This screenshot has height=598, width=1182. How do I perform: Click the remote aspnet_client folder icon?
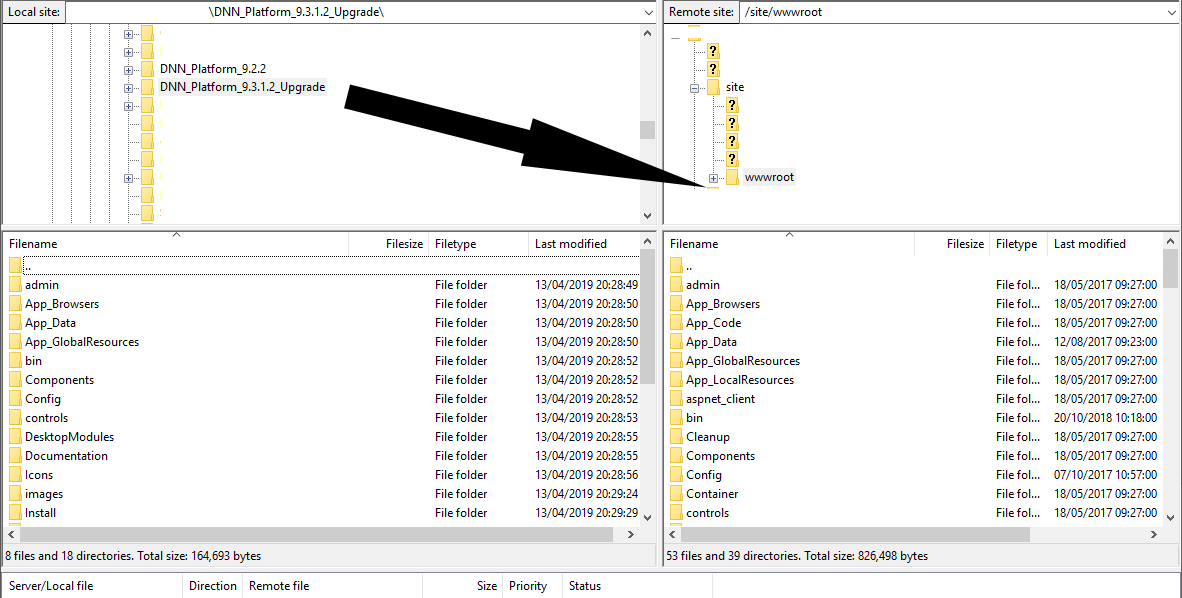tap(676, 398)
